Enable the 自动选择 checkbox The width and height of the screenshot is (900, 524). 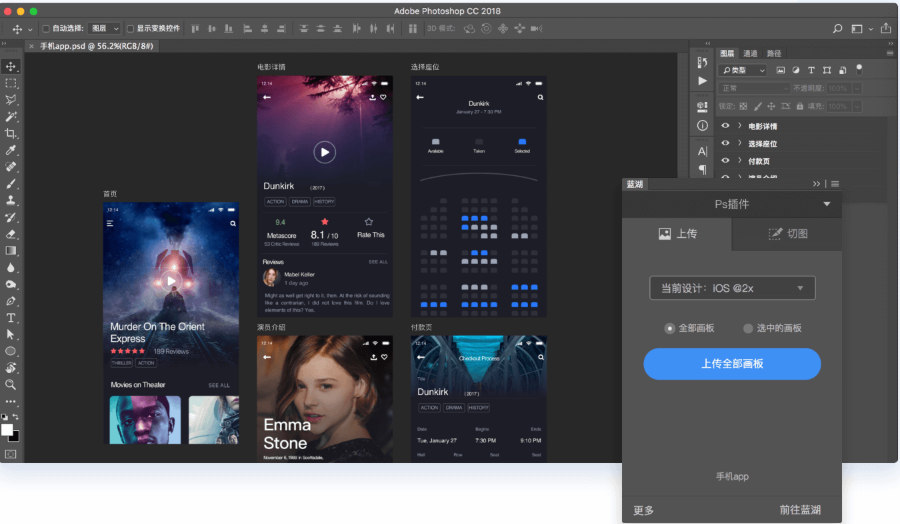coord(46,28)
